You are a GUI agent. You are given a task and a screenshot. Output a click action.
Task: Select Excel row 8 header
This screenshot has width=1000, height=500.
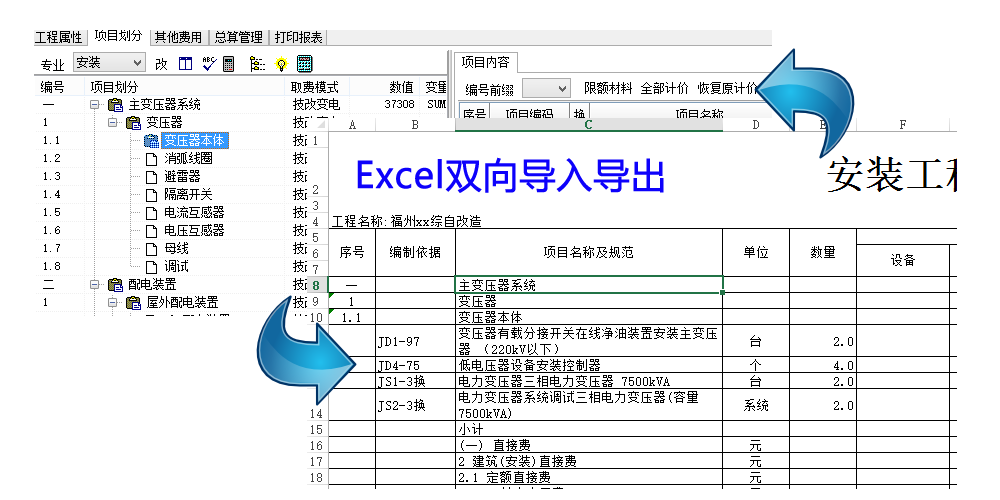point(316,286)
